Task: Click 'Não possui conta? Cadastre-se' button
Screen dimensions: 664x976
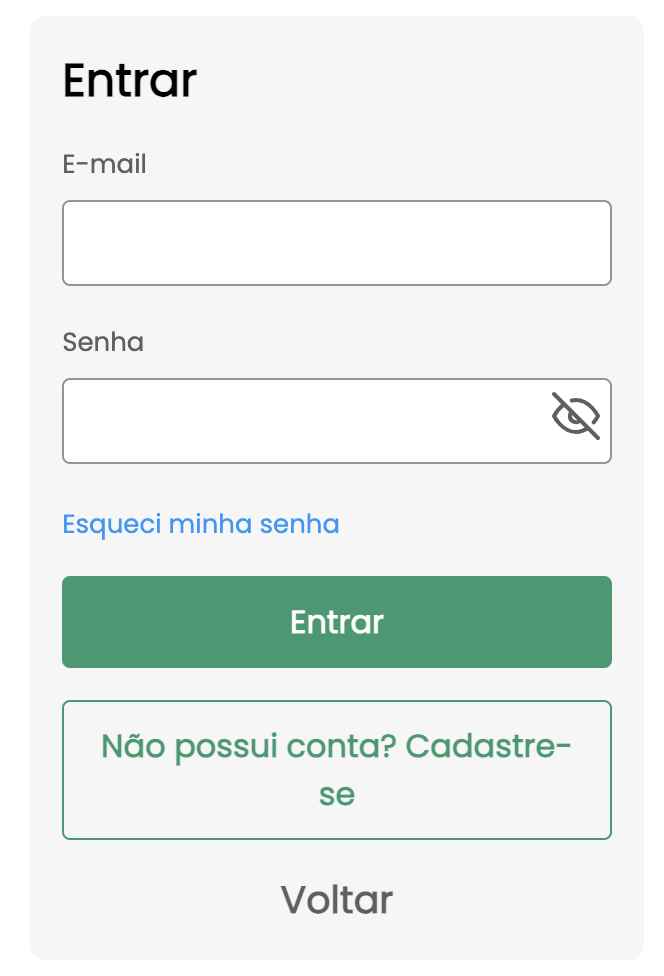Action: (x=336, y=770)
